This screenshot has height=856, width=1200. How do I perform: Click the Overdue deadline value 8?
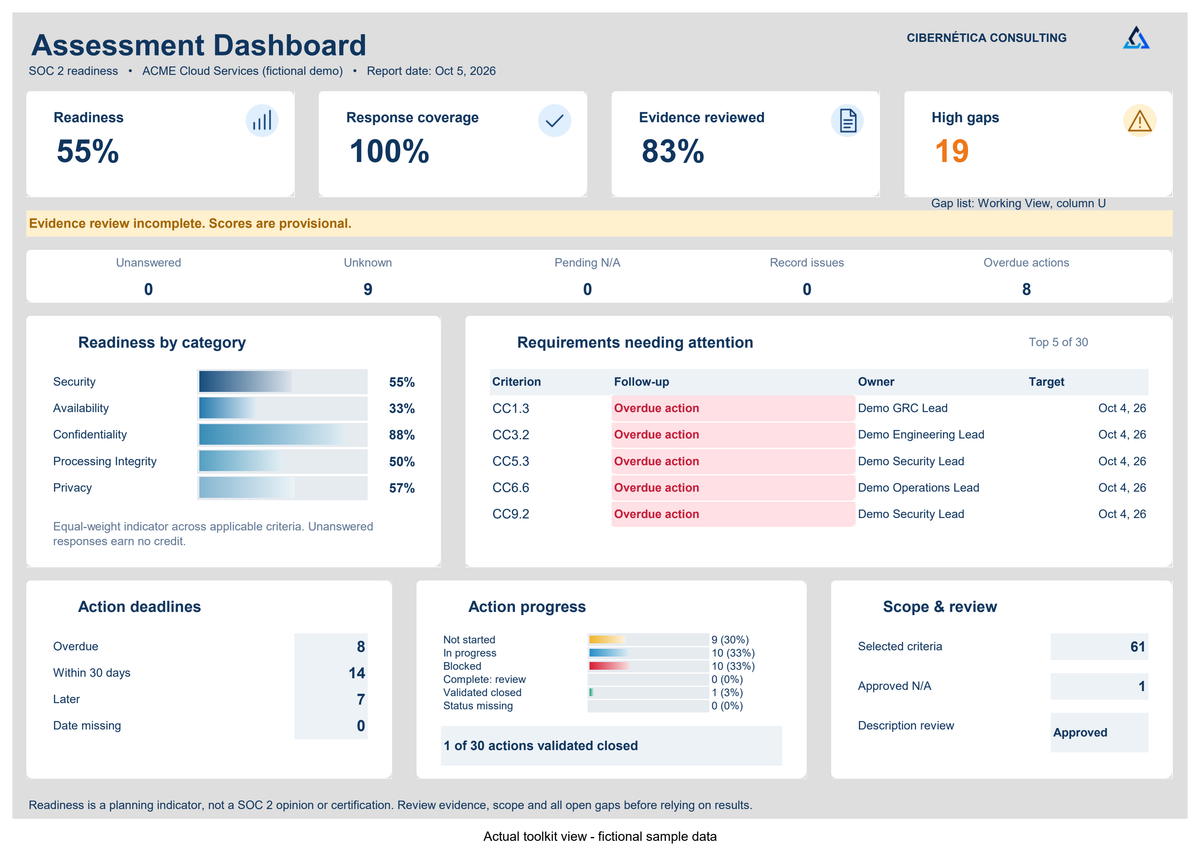pyautogui.click(x=331, y=647)
